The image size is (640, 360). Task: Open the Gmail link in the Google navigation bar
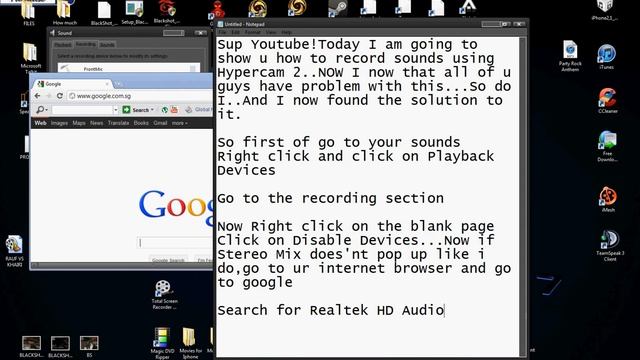[160, 123]
